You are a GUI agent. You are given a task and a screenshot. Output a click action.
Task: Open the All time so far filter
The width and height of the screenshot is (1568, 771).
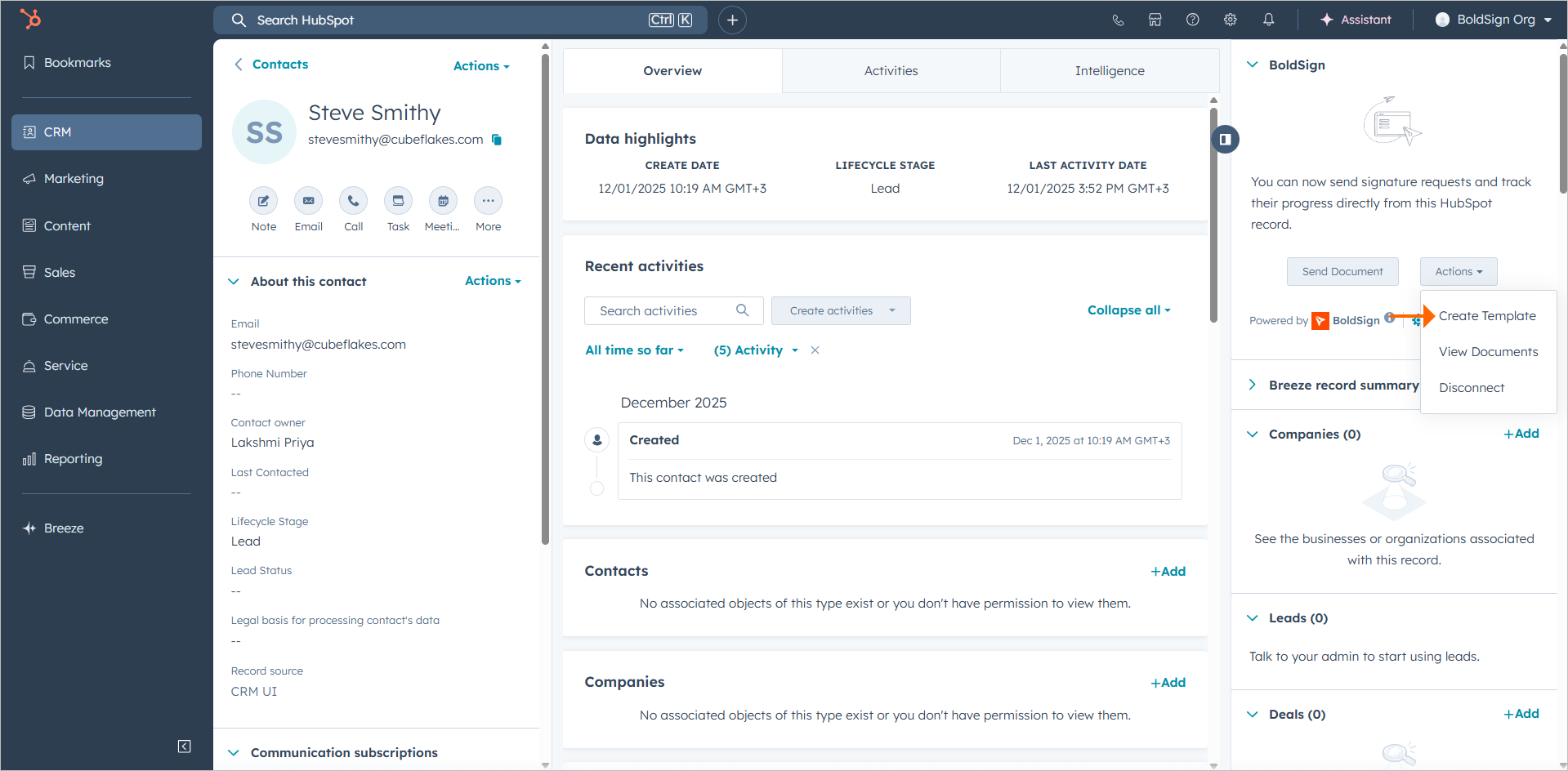634,350
